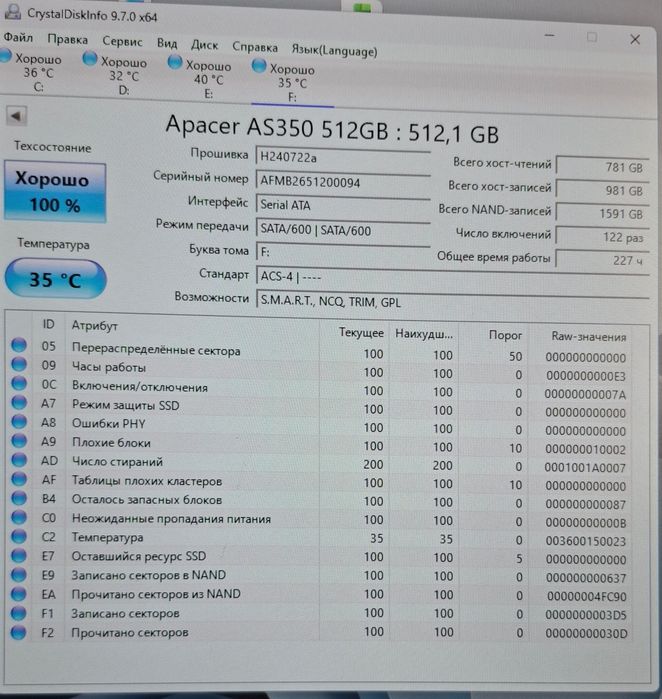Open the Справка menu
Screen dimensions: 662x699
pos(255,47)
